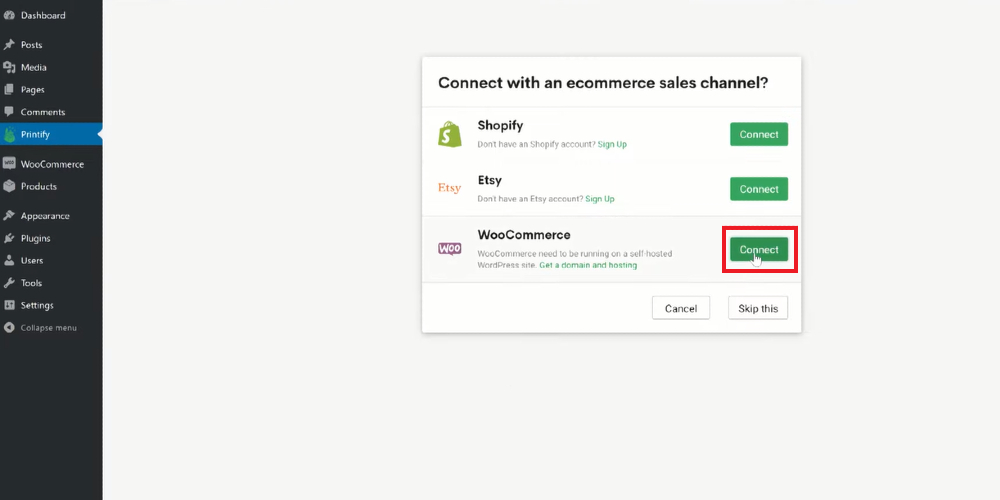
Task: Open the Tools menu item
Action: [51, 283]
